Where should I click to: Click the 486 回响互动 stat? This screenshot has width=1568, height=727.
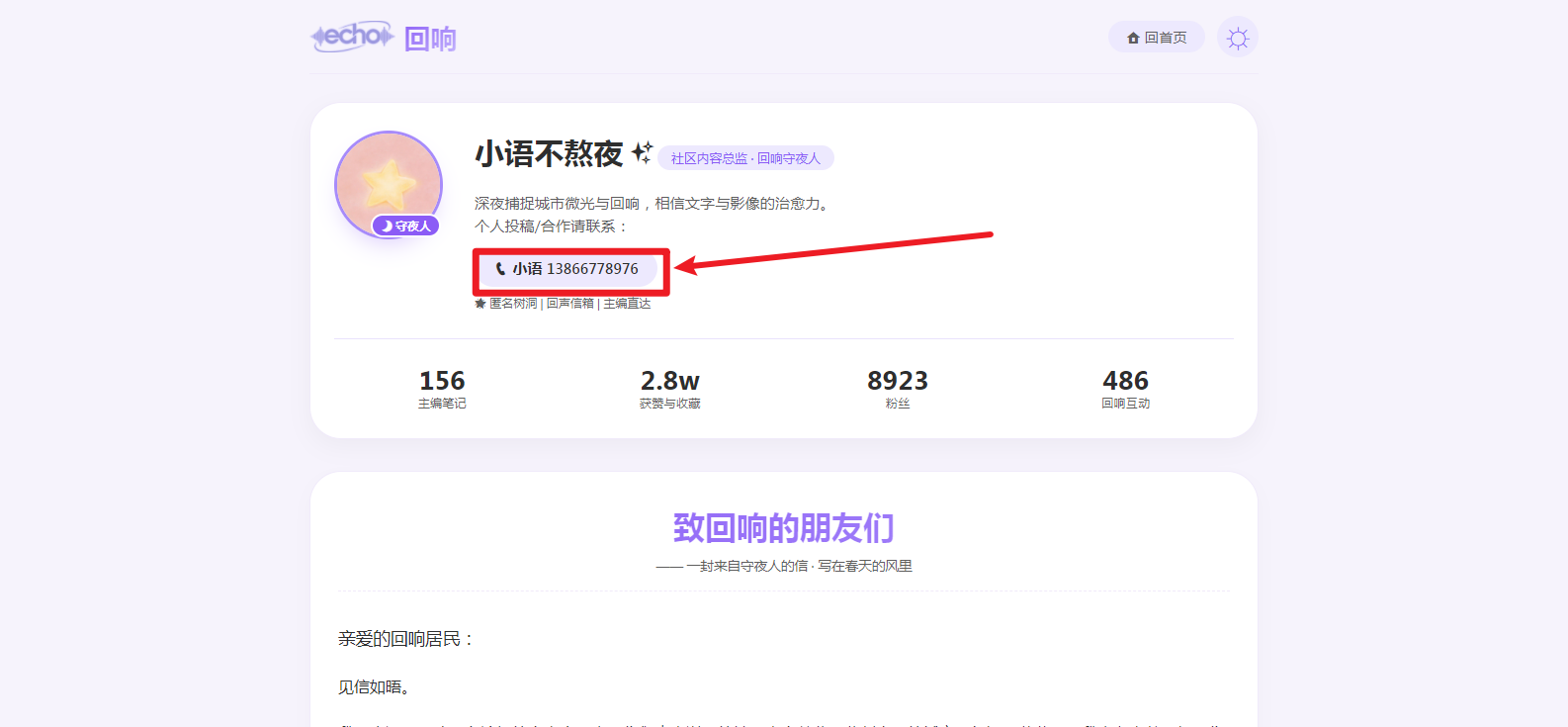1126,389
